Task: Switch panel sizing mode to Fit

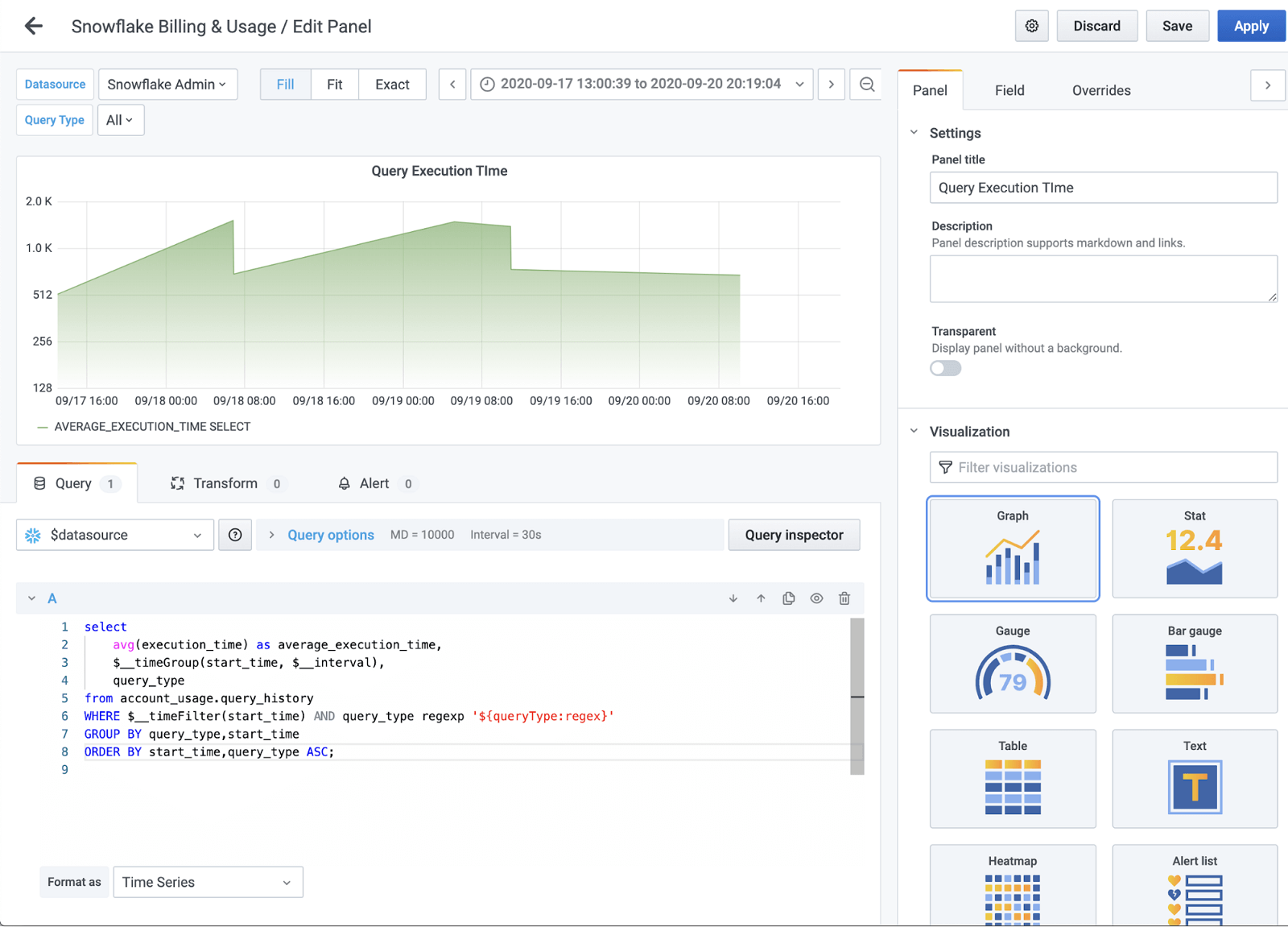Action: point(335,84)
